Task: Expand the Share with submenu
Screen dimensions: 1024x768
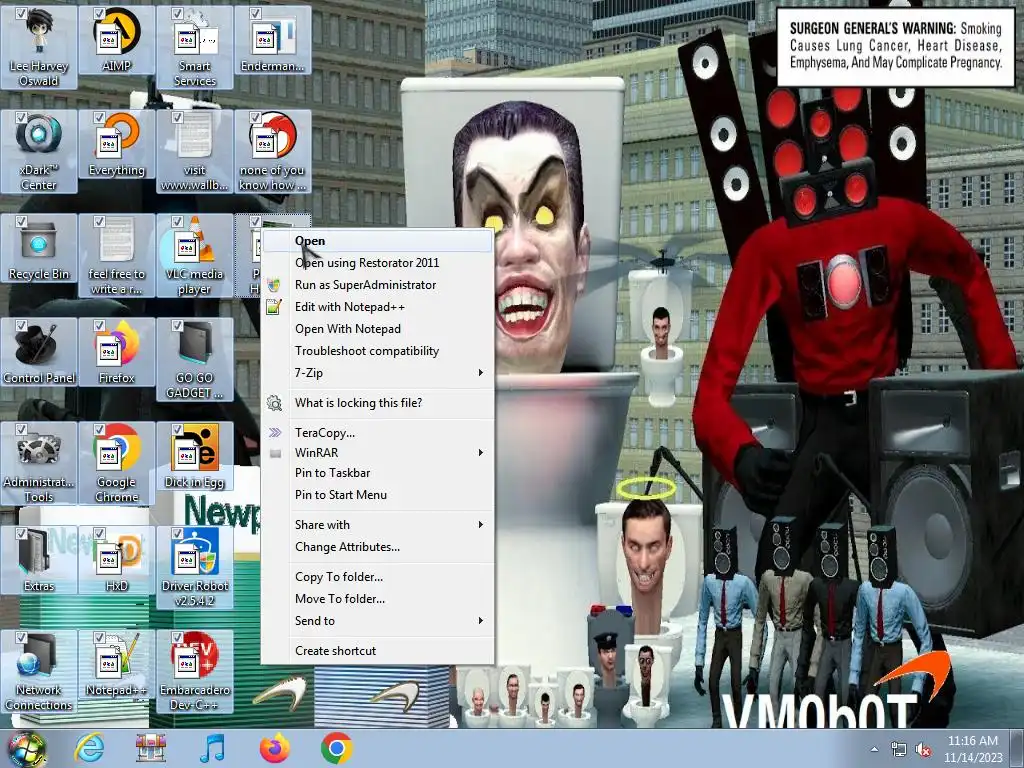Action: [x=377, y=524]
